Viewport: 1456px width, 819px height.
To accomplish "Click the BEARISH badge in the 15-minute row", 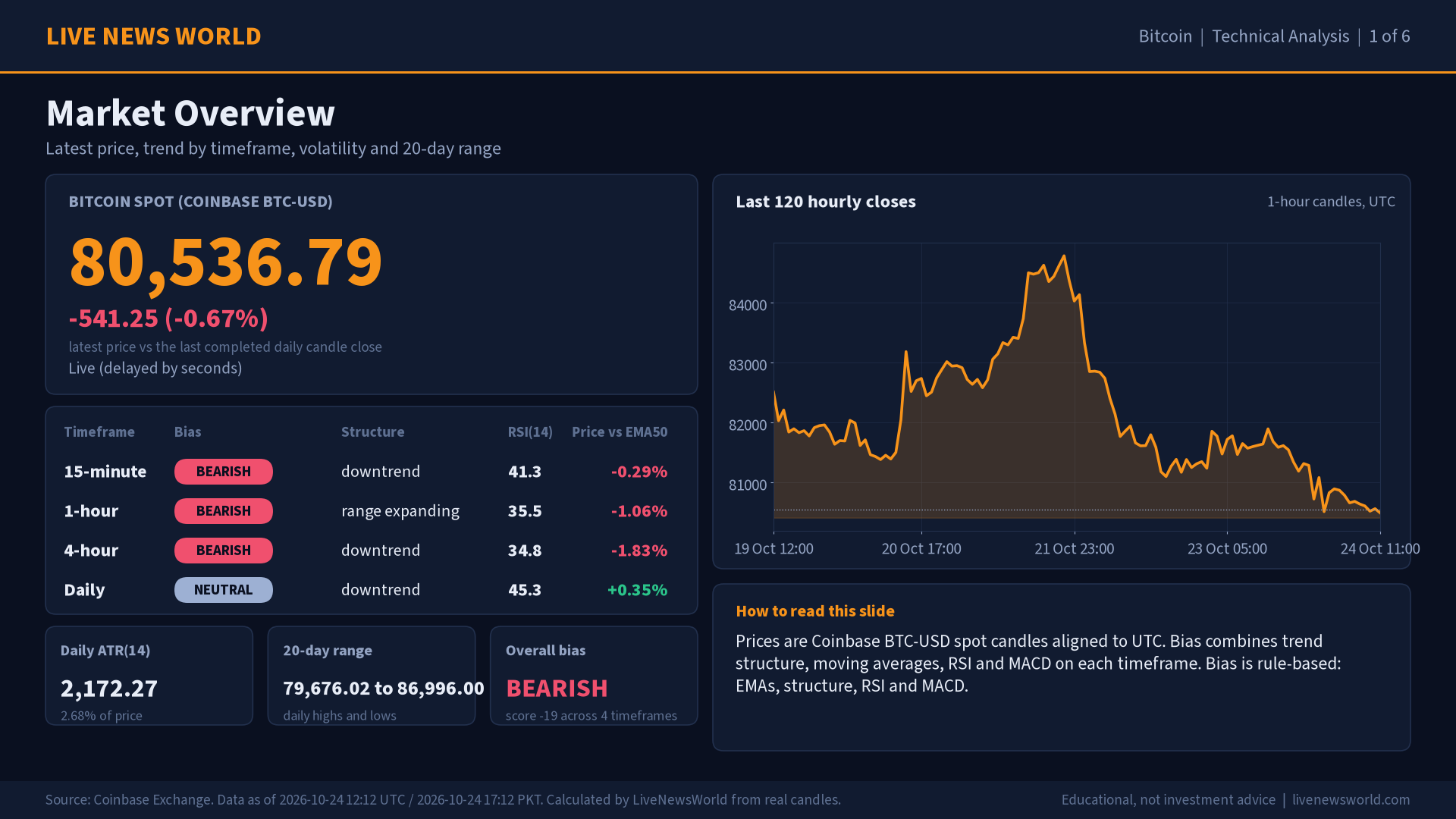I will coord(224,472).
